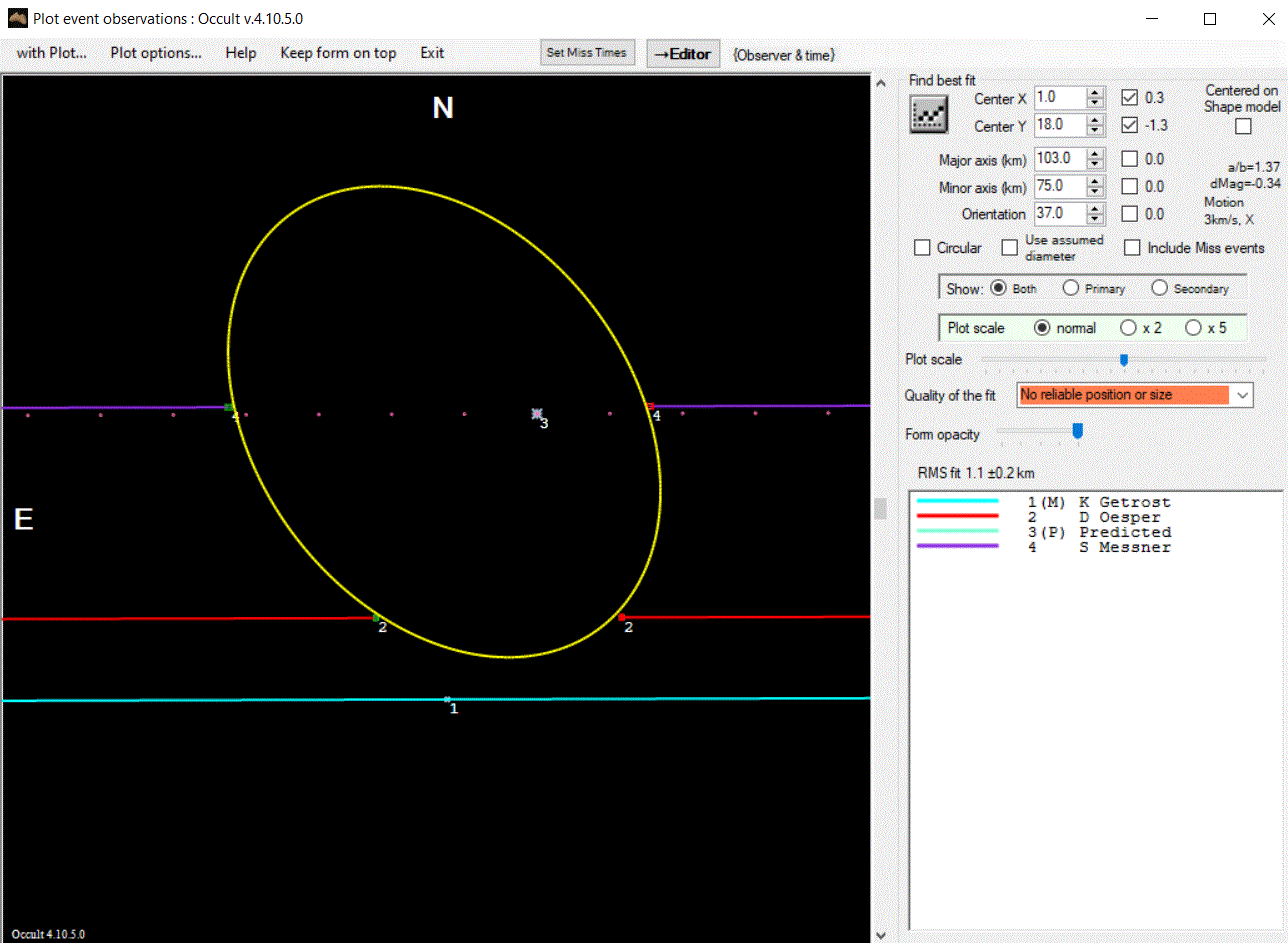Choose Exit from the menu bar

point(432,53)
